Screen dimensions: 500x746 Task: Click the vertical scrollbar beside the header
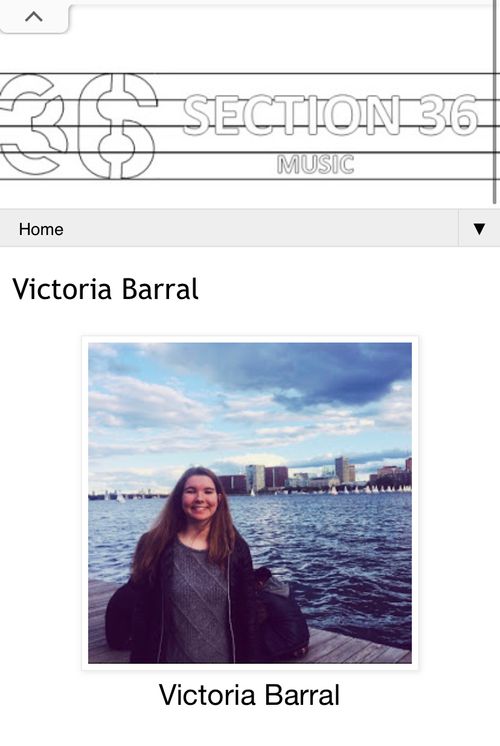[x=495, y=102]
